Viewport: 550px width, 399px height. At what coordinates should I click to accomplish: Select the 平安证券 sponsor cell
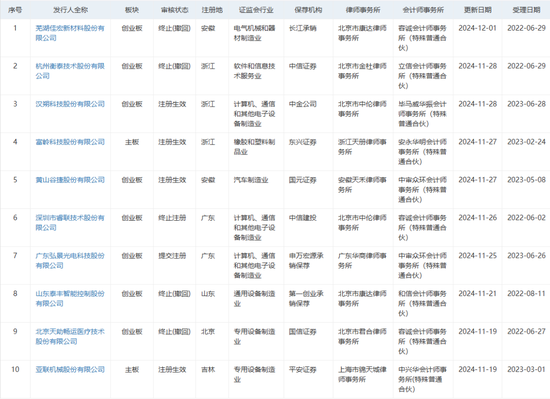pyautogui.click(x=302, y=370)
